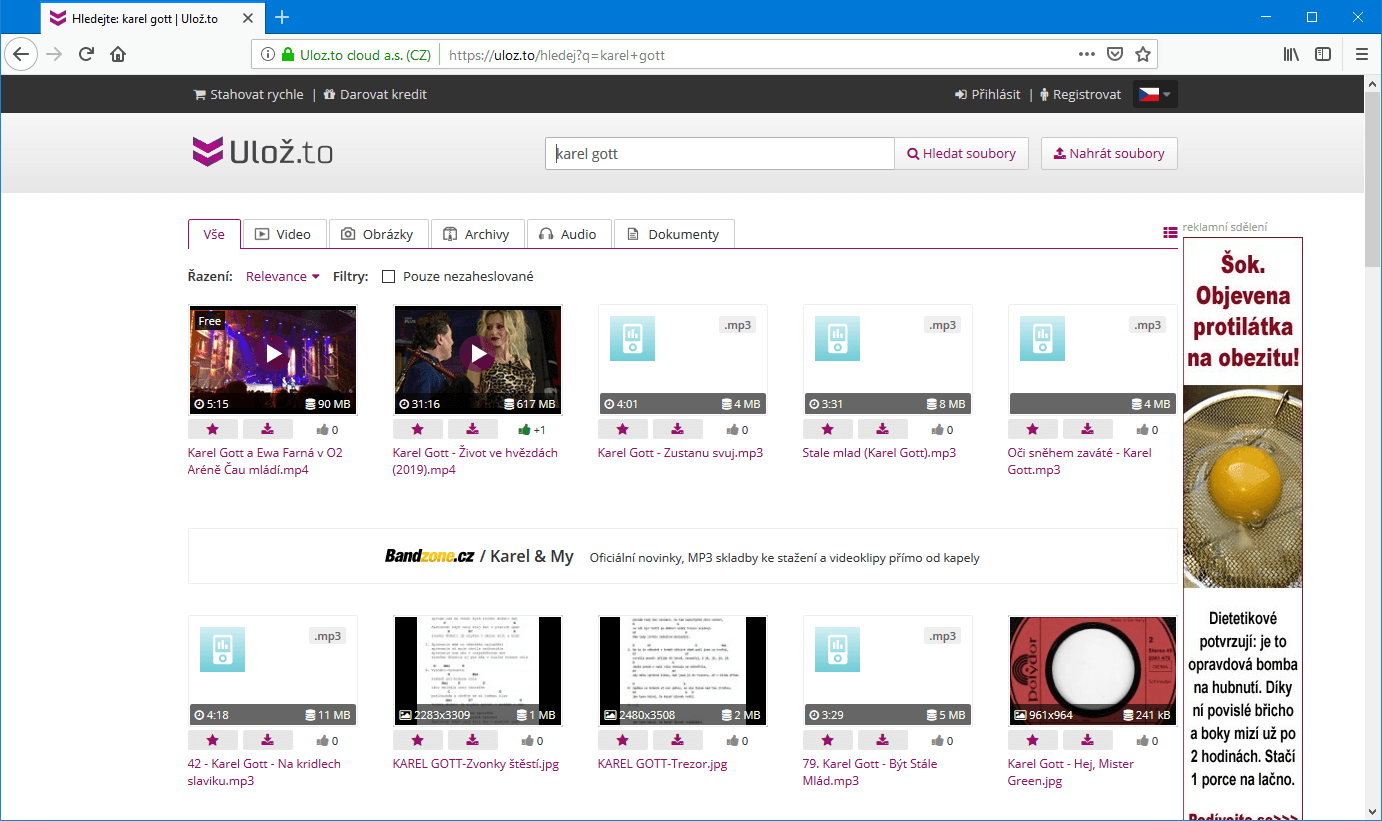Click Stahovat rychle link
The width and height of the screenshot is (1382, 821).
point(249,94)
